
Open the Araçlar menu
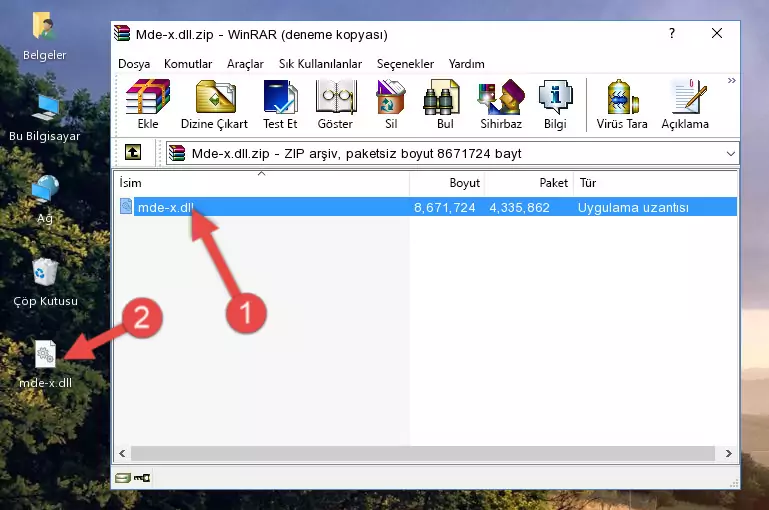[x=245, y=64]
